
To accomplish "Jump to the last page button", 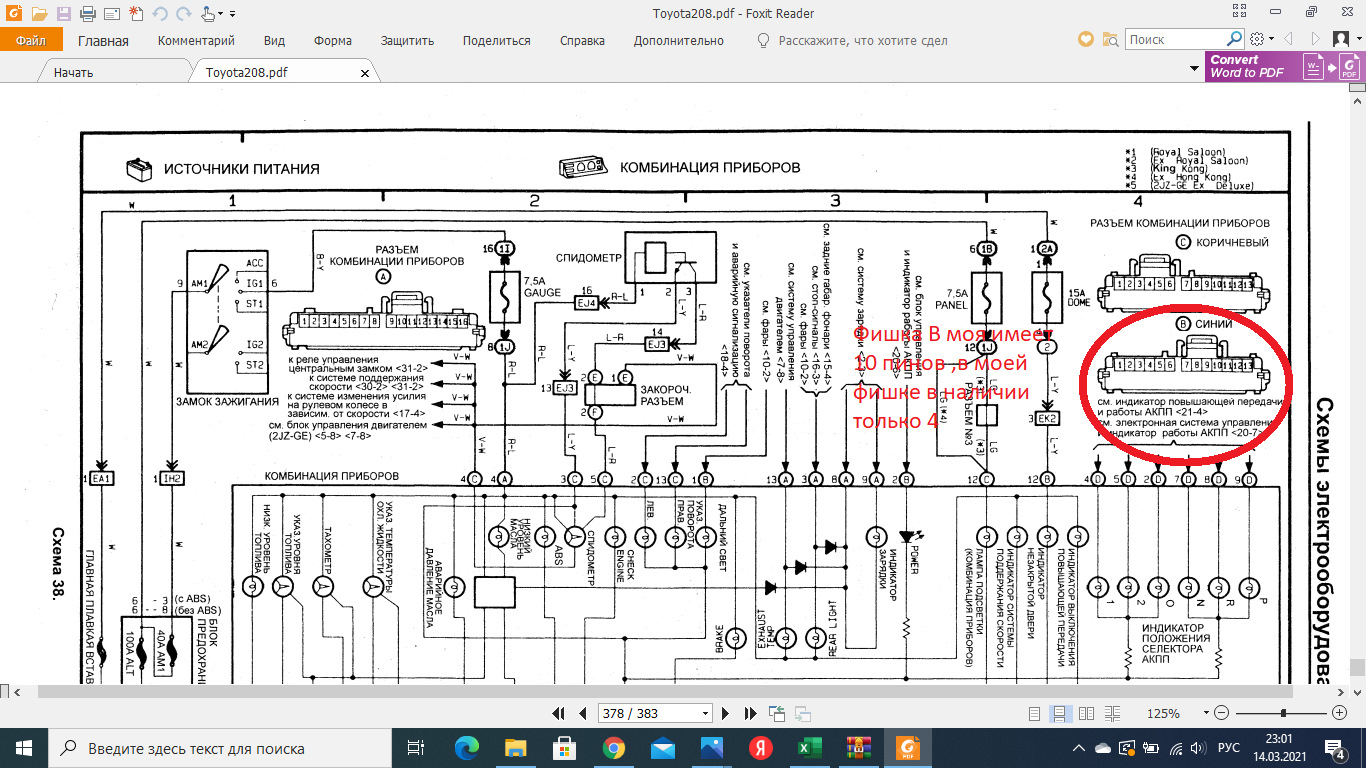I will [x=750, y=713].
